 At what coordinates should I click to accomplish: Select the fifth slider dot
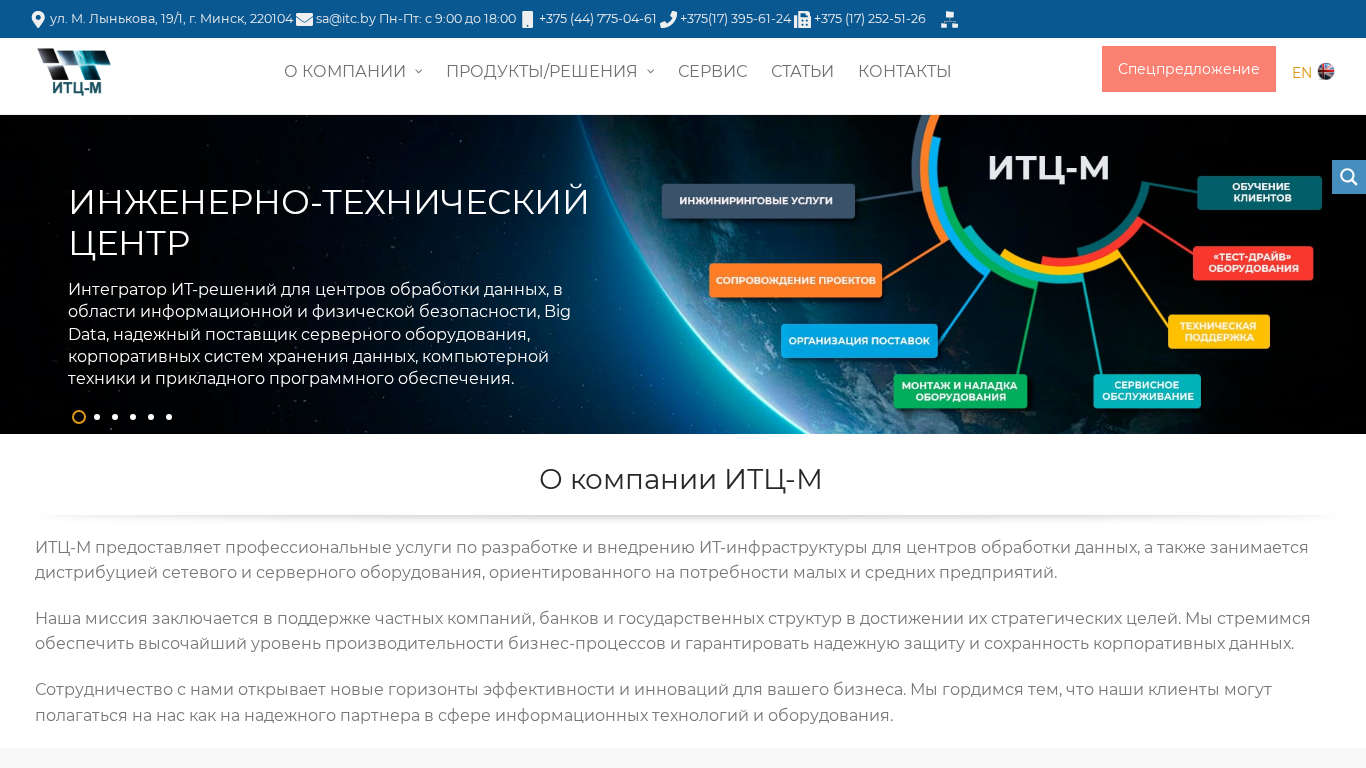click(x=151, y=417)
